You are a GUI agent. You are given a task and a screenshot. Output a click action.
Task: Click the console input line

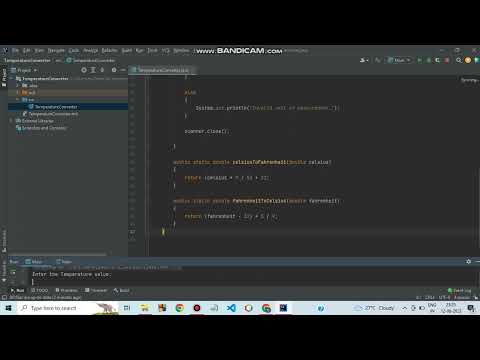click(253, 282)
